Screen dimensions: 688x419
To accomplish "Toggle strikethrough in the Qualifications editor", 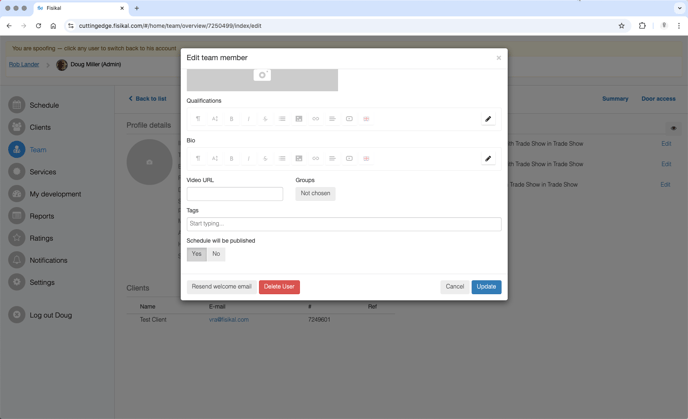I will click(x=265, y=119).
